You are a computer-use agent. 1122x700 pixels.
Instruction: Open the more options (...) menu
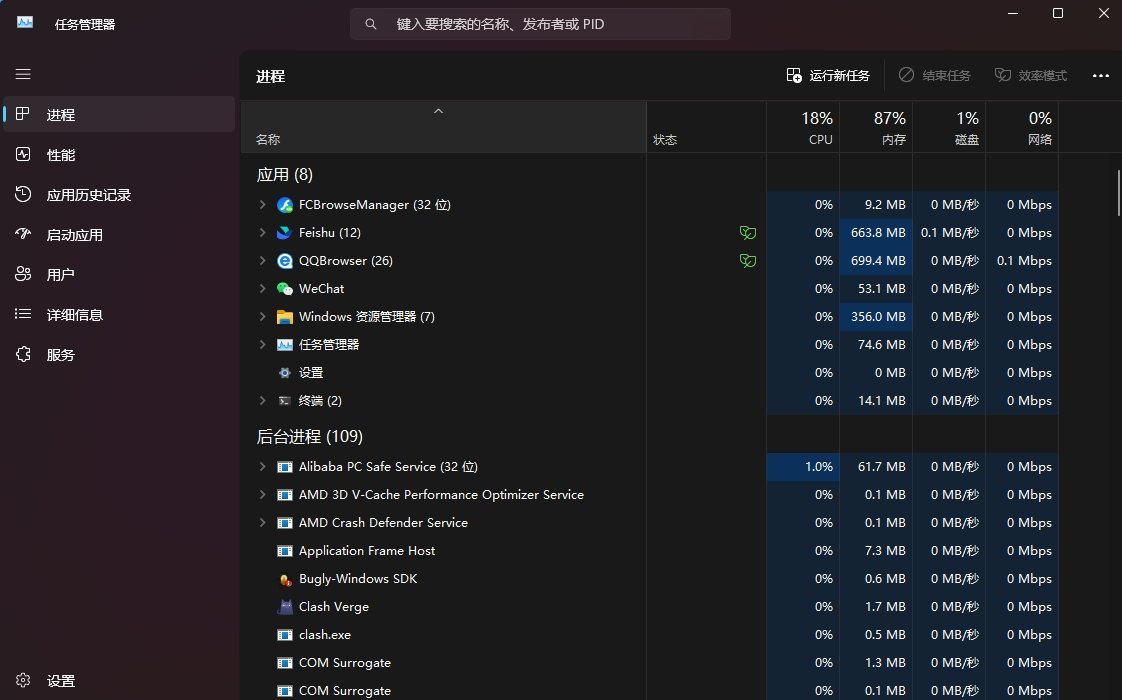click(1100, 75)
